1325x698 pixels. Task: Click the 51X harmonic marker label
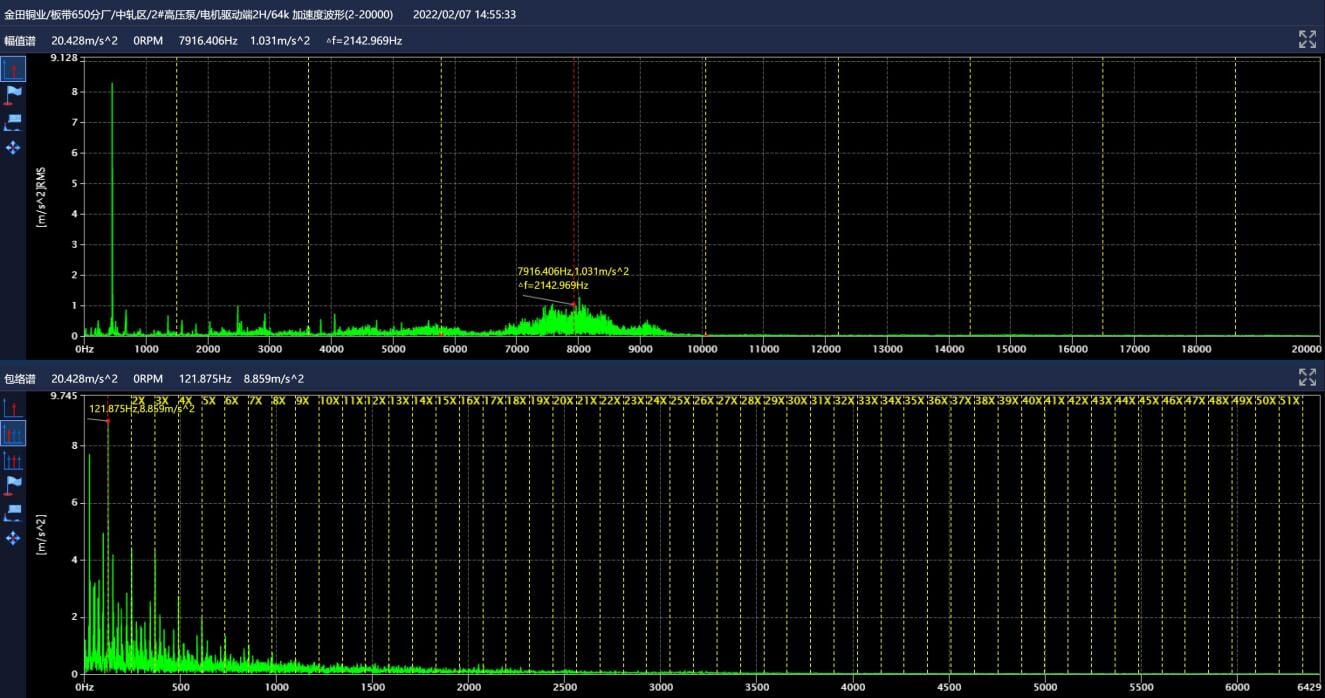point(1288,400)
